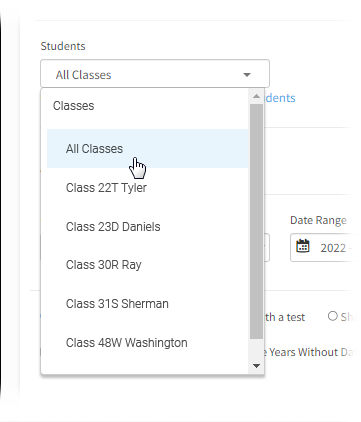Click the All Classes combo box field
361x422 pixels.
coord(155,74)
